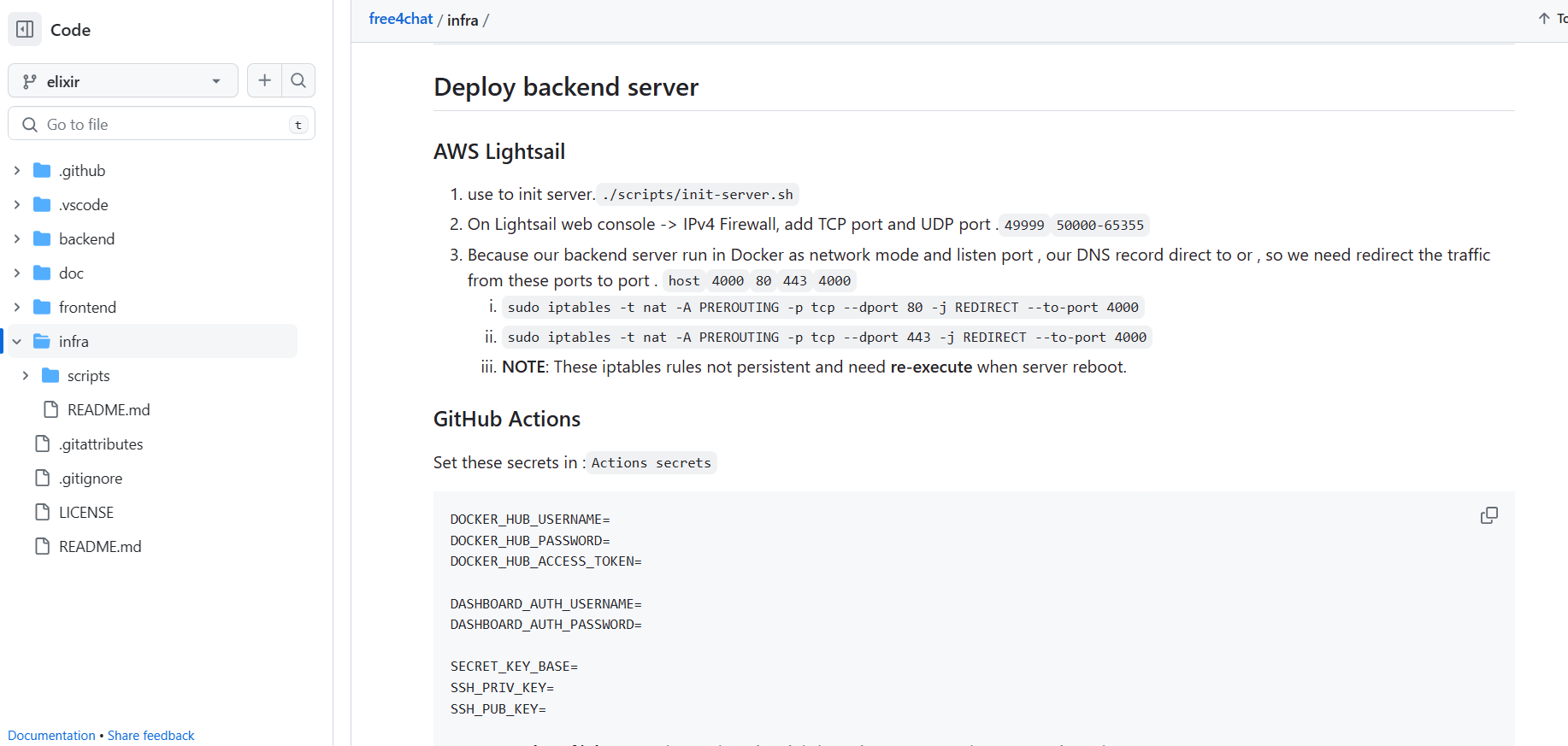Viewport: 1568px width, 746px height.
Task: Click the Share feedback link
Action: click(151, 735)
